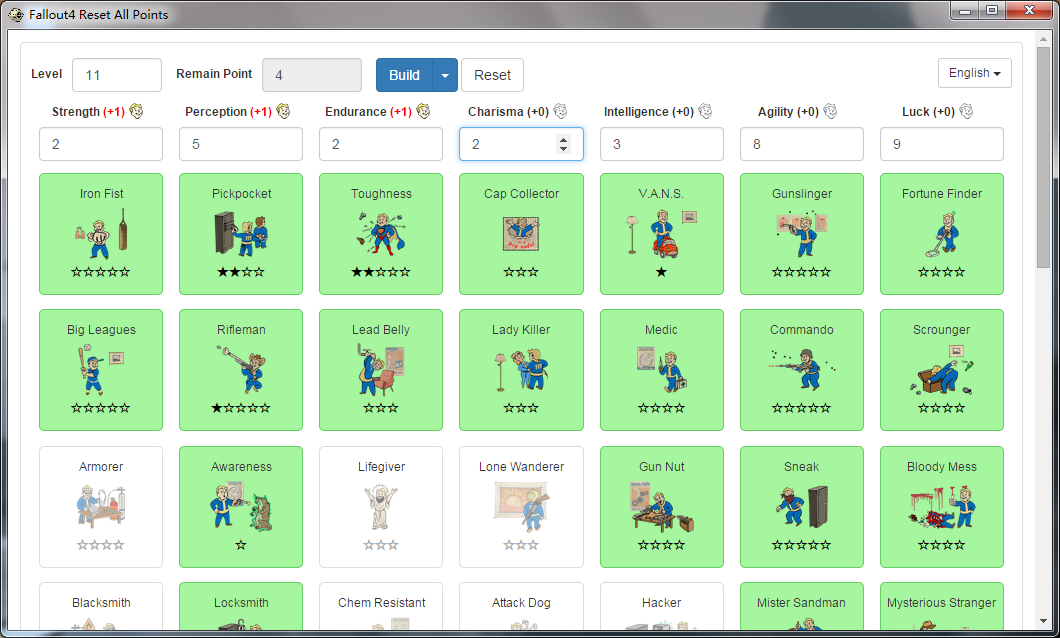The width and height of the screenshot is (1060, 638).
Task: Toggle the Strength bobblehead icon
Action: [137, 111]
